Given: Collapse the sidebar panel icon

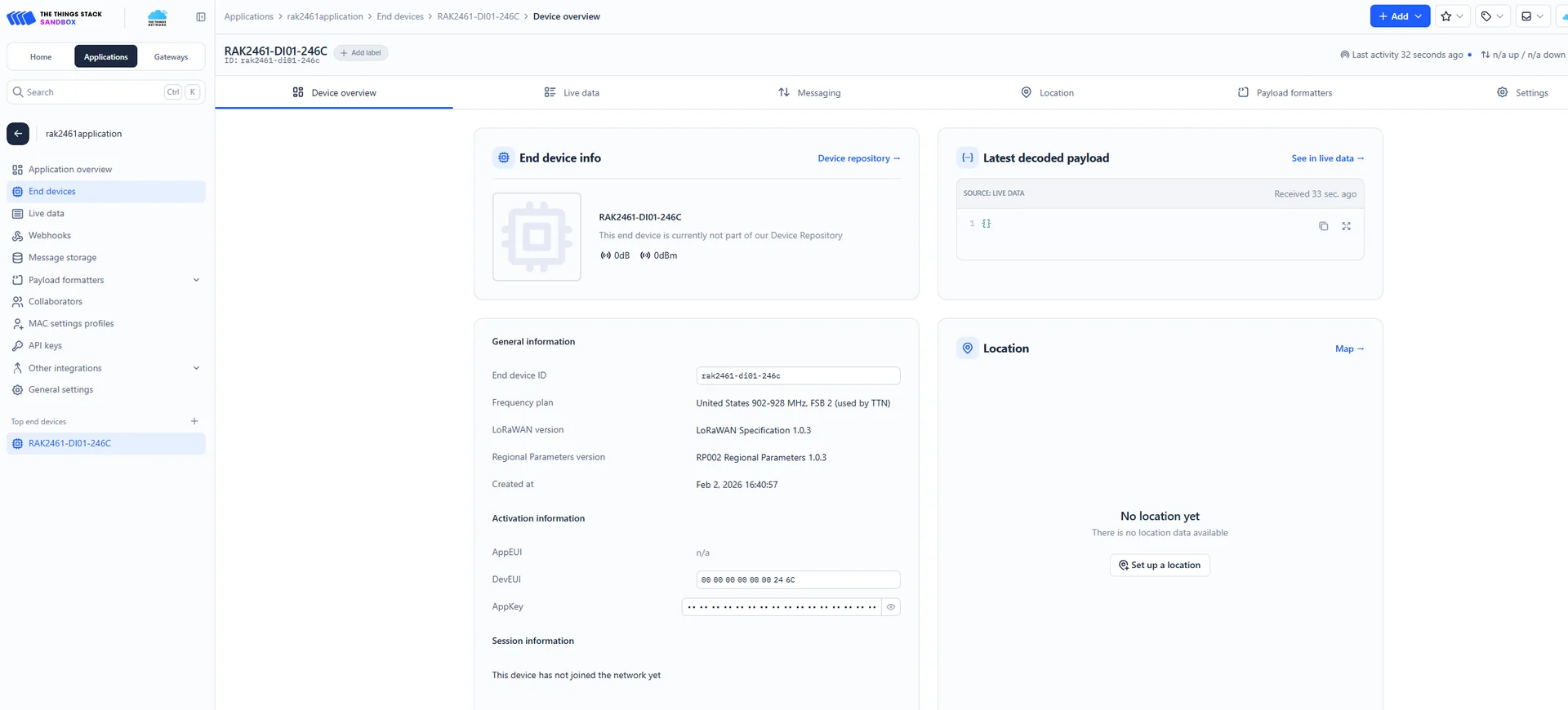Looking at the screenshot, I should [x=201, y=17].
